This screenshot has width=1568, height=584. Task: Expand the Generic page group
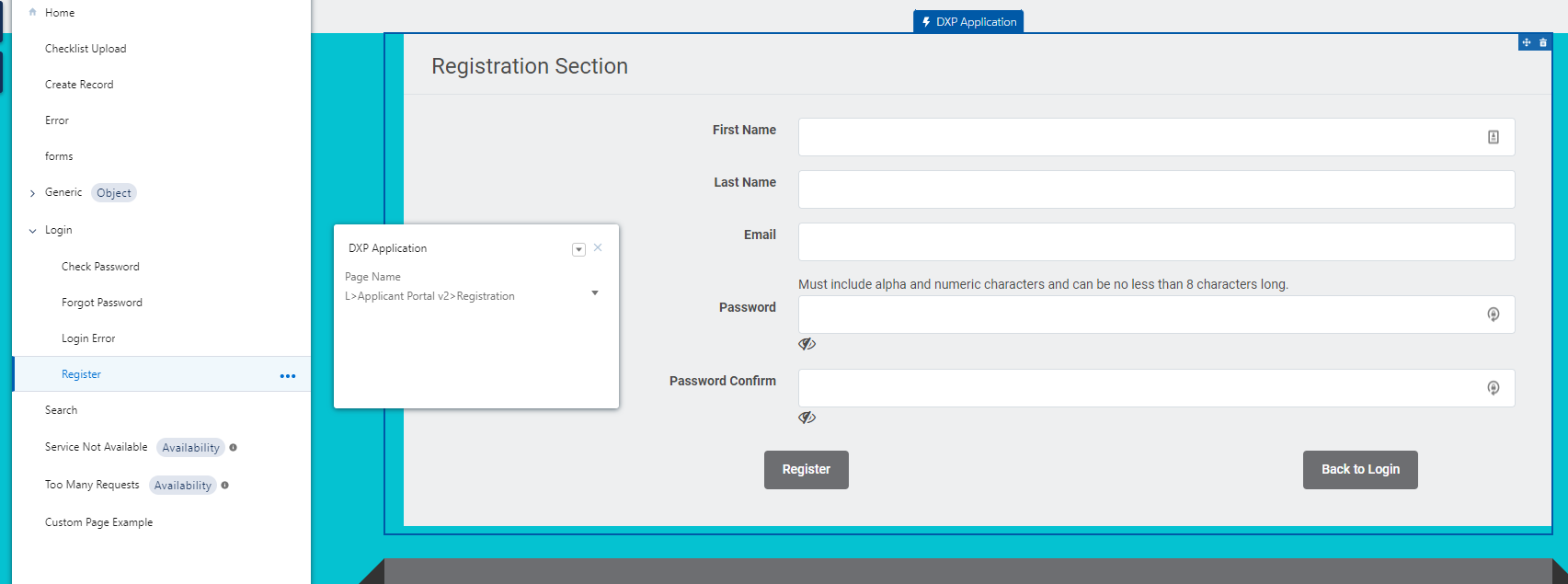click(x=33, y=193)
